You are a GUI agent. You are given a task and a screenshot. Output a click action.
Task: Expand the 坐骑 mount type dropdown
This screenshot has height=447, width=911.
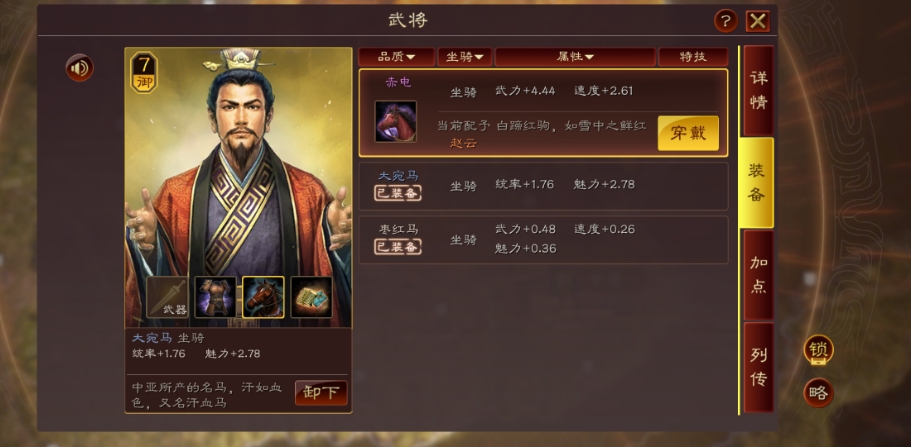[465, 57]
